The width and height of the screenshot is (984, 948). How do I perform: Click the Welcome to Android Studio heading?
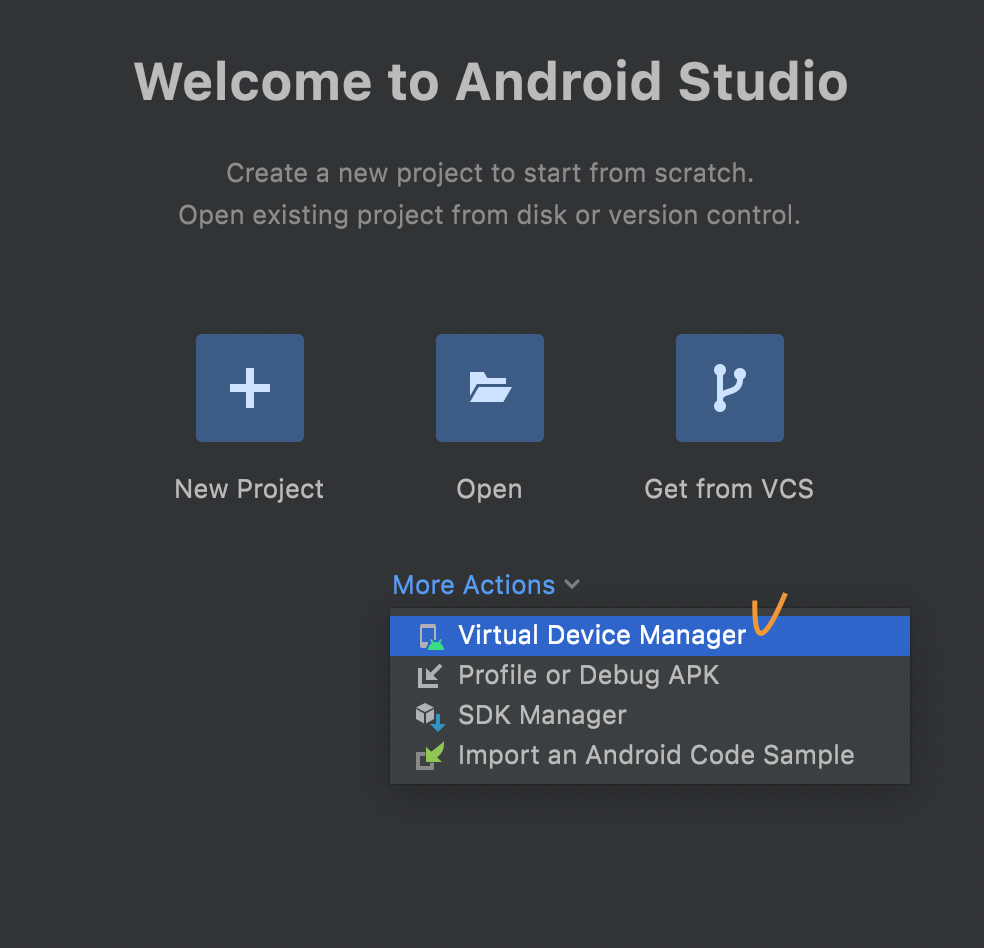pos(491,82)
